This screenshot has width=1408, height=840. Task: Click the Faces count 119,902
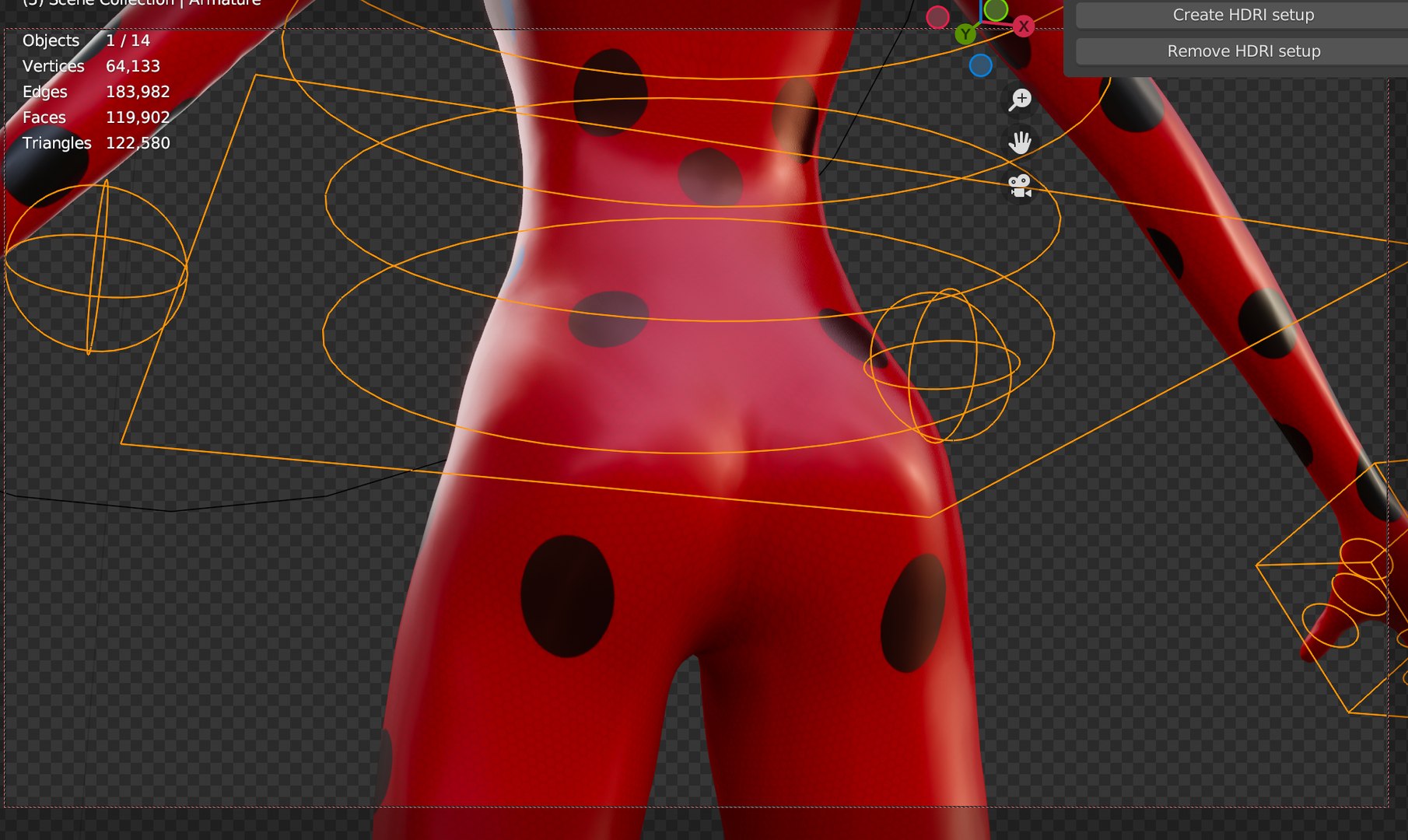(138, 117)
